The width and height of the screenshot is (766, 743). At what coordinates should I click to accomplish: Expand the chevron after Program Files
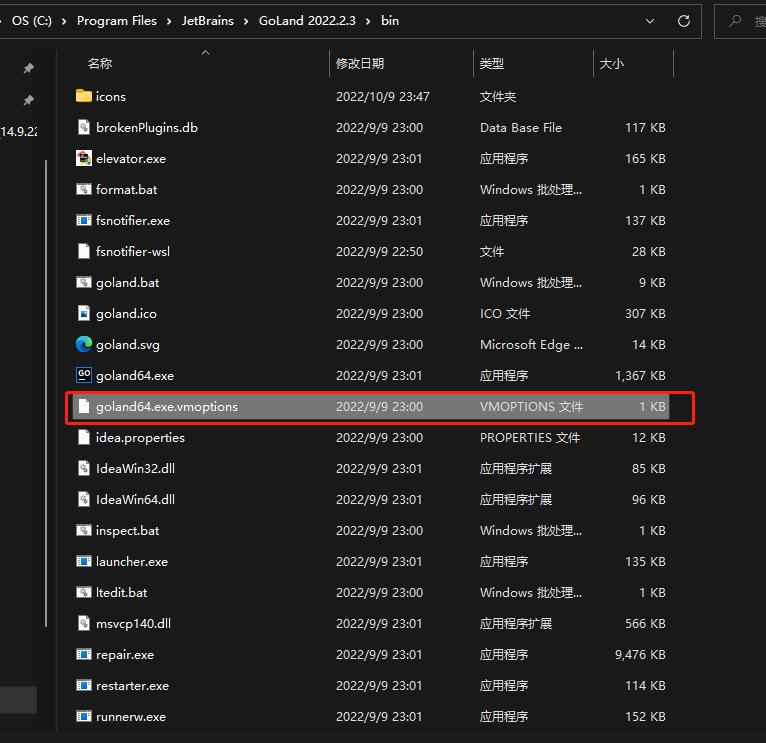(x=169, y=21)
